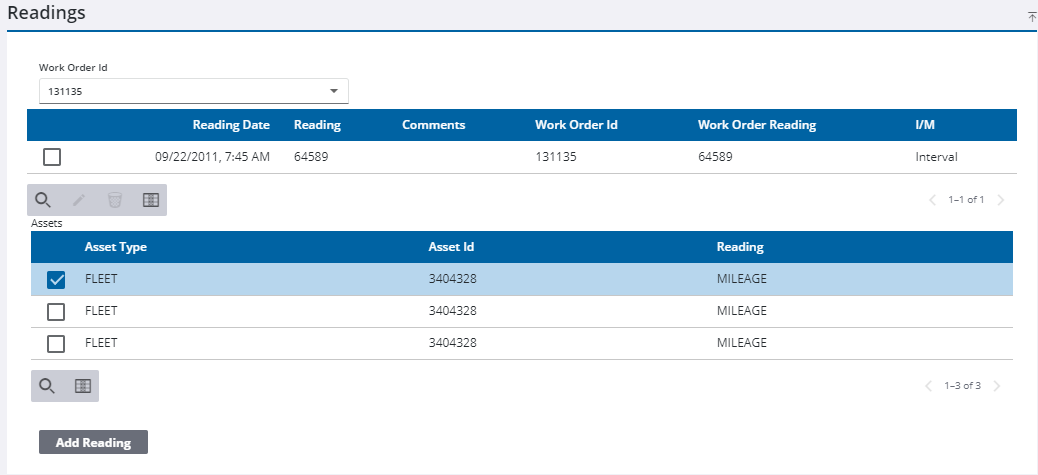Check the 09/22/2011 reading row checkbox
Screen dimensions: 1038x475
tap(52, 157)
